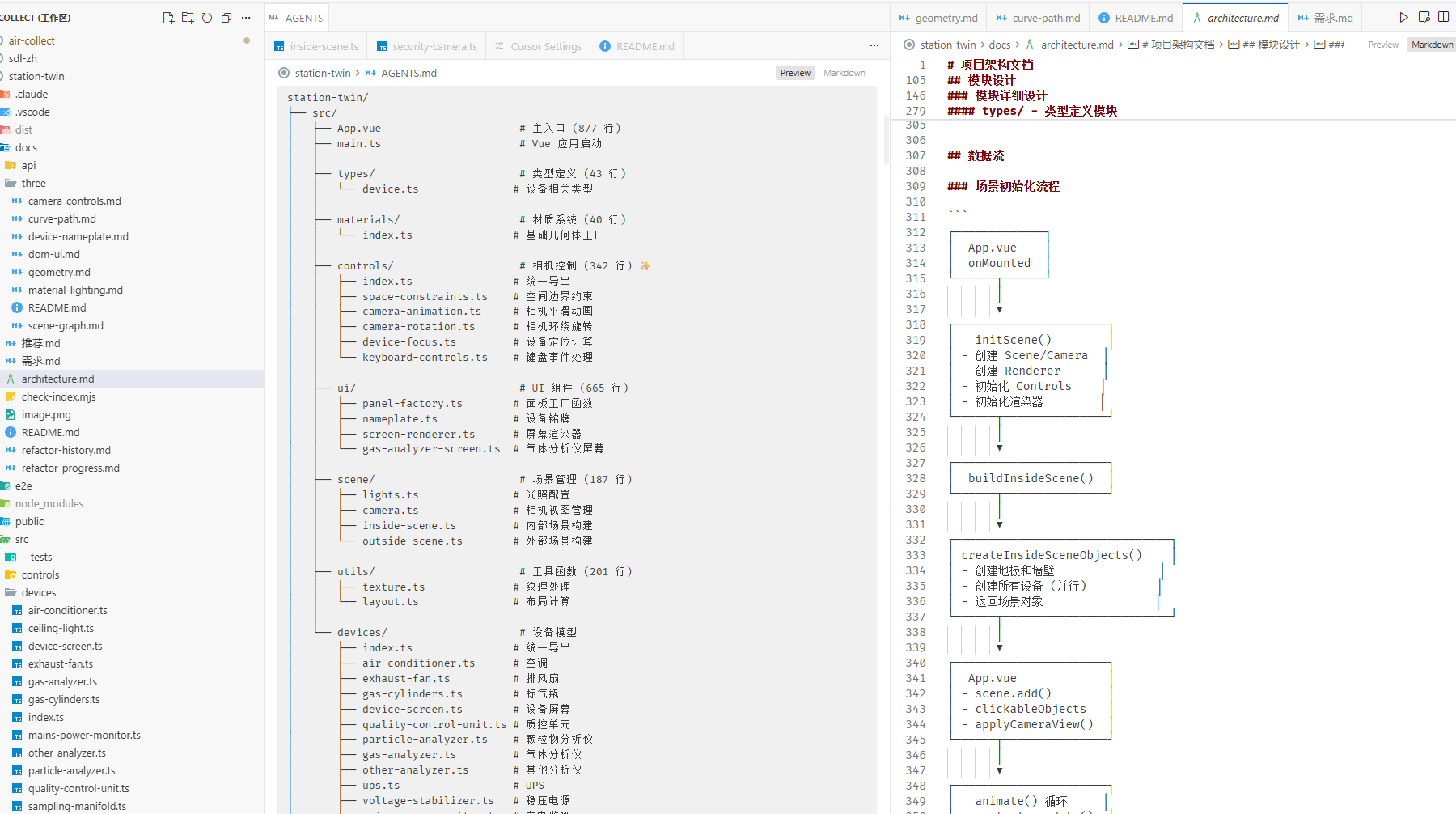The image size is (1456, 814).
Task: Click station-twin breadcrumb above AGENTS.md
Action: [322, 73]
